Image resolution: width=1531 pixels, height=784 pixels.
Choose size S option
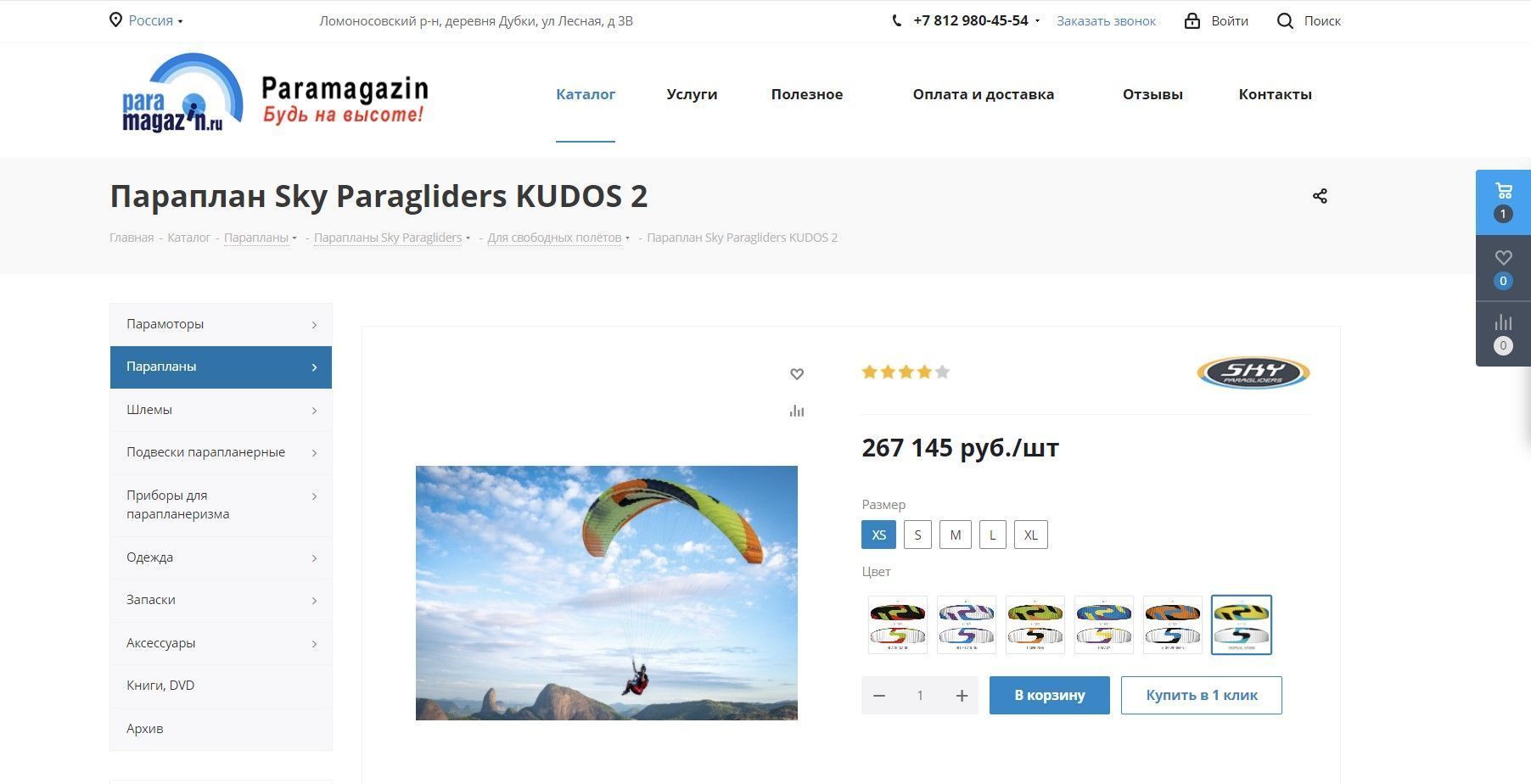click(917, 535)
